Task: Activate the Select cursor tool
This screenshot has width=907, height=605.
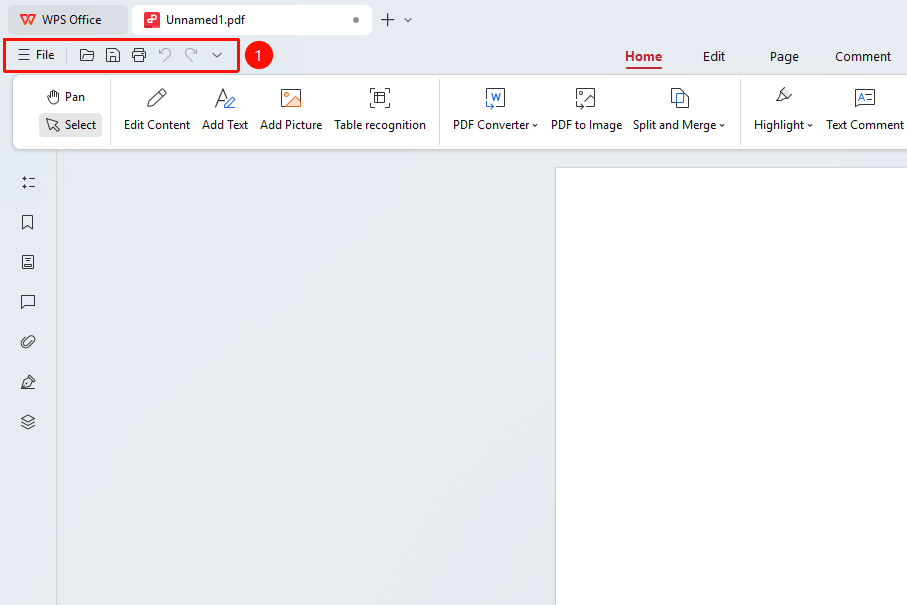Action: tap(71, 125)
